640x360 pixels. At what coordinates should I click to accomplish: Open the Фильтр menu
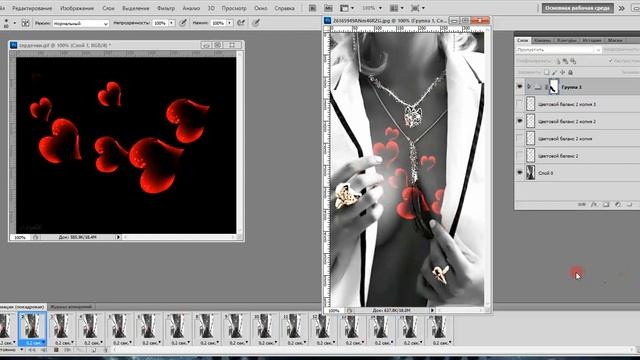click(166, 8)
